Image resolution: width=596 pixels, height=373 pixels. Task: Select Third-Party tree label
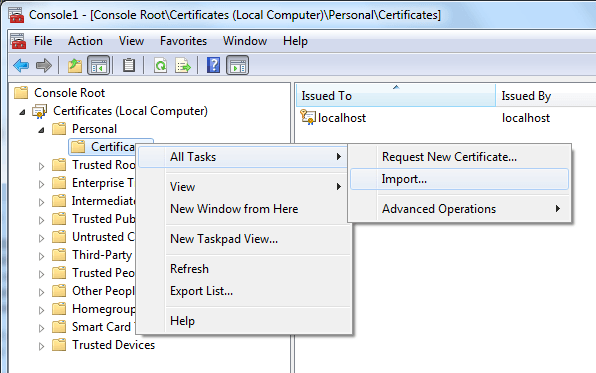click(102, 255)
